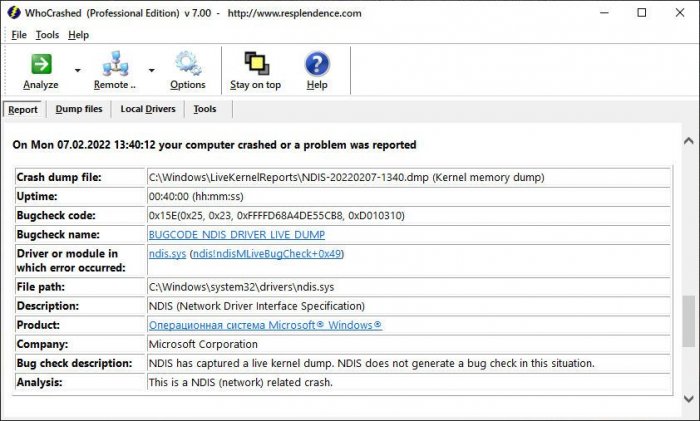Select the Report tab

23,109
